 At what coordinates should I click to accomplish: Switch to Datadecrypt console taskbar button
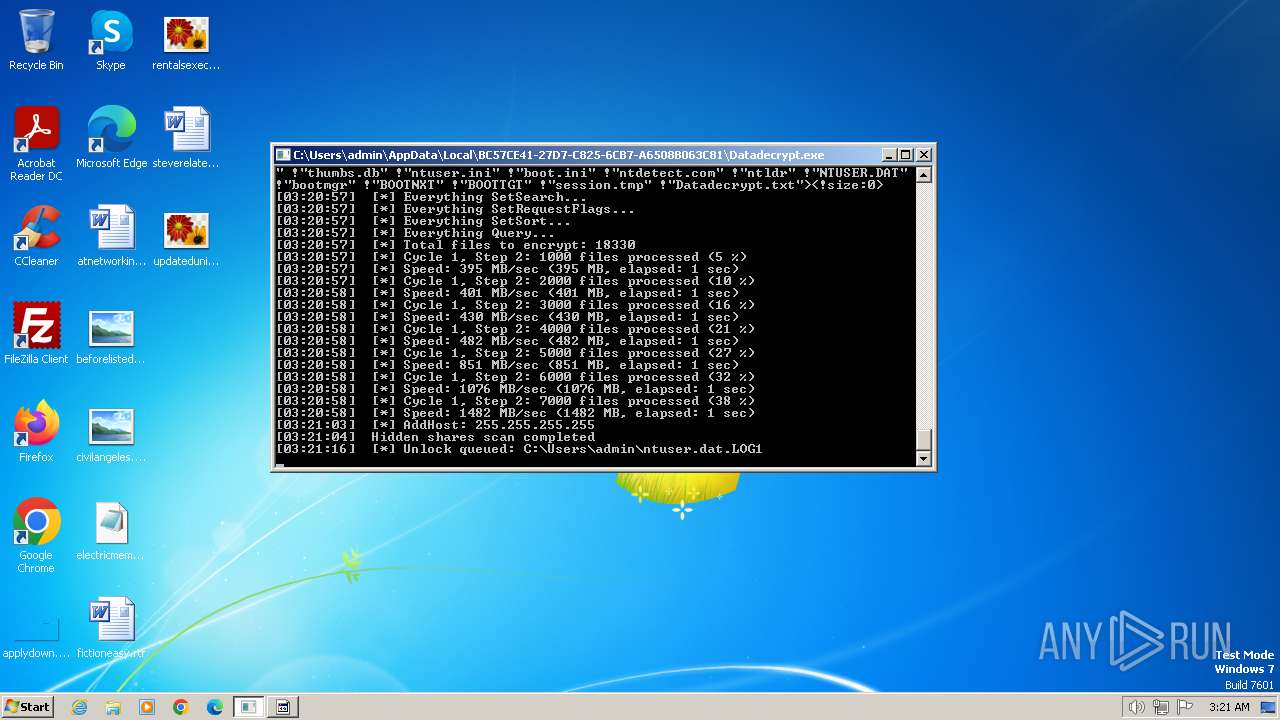(x=248, y=707)
